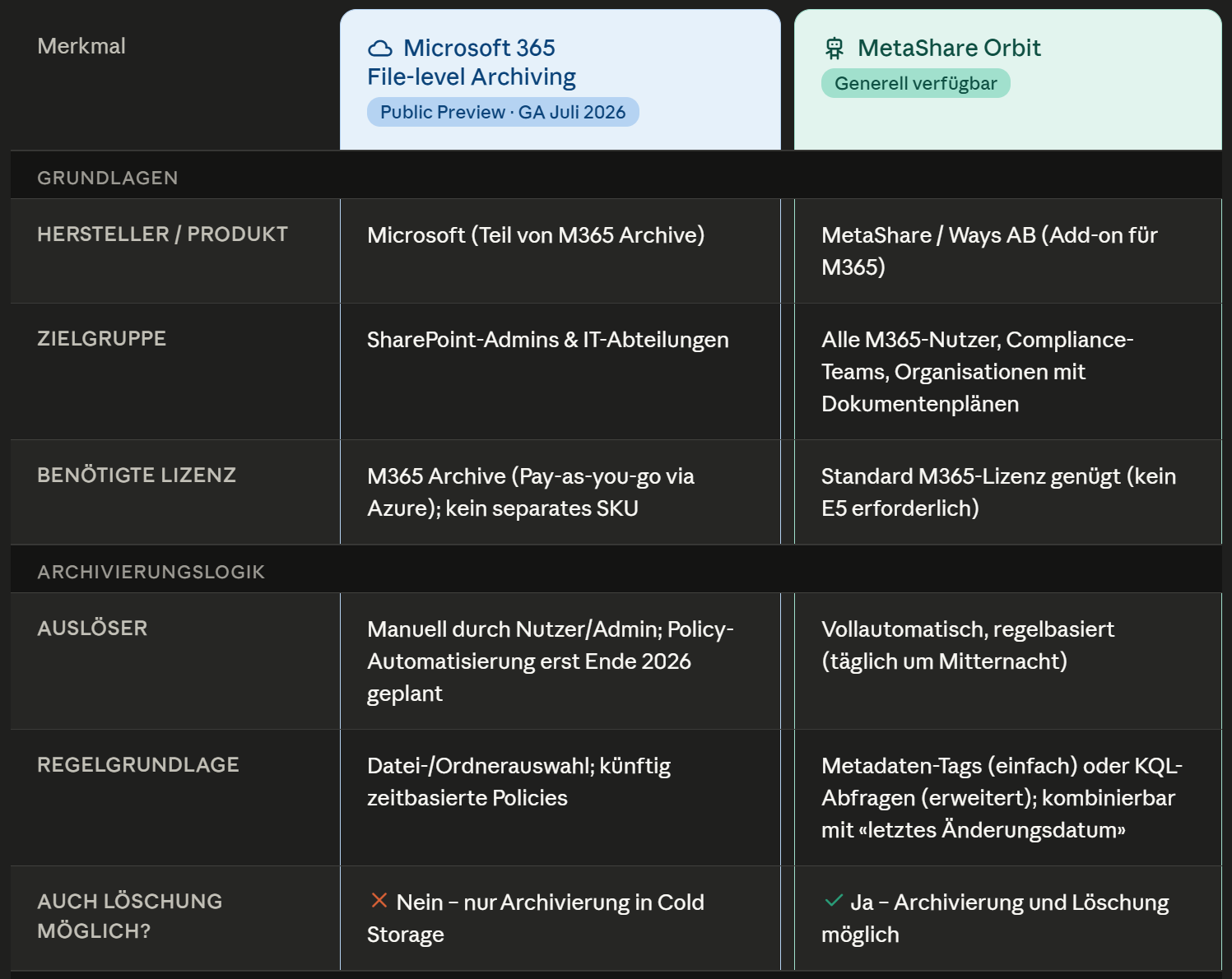This screenshot has height=979, width=1232.
Task: Click the Vollautomatisch, regelbasiert cell
Action: pos(1007,661)
